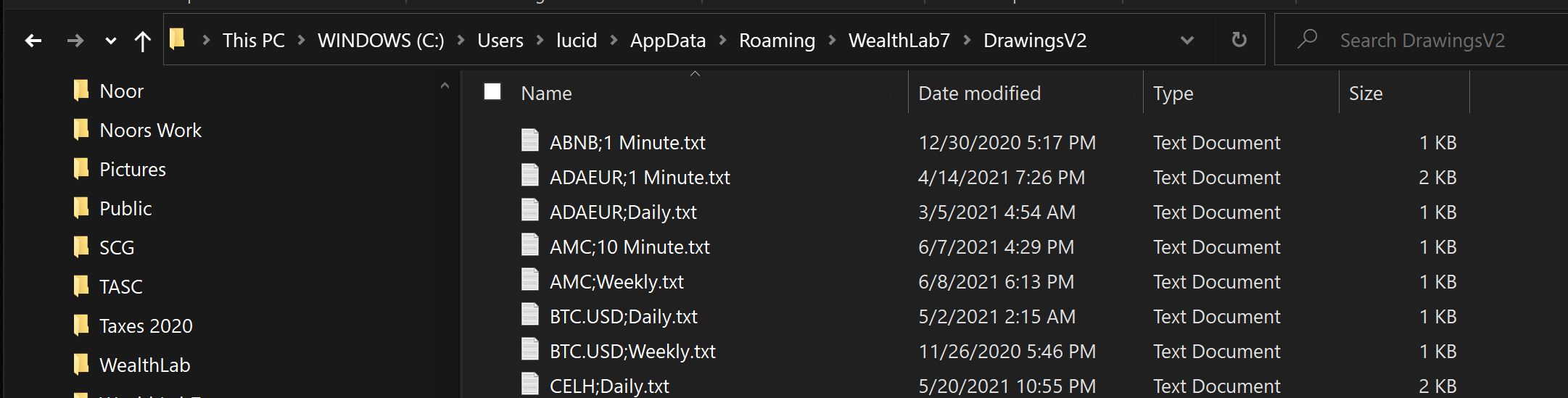
Task: Click the Up one level arrow
Action: tap(143, 41)
